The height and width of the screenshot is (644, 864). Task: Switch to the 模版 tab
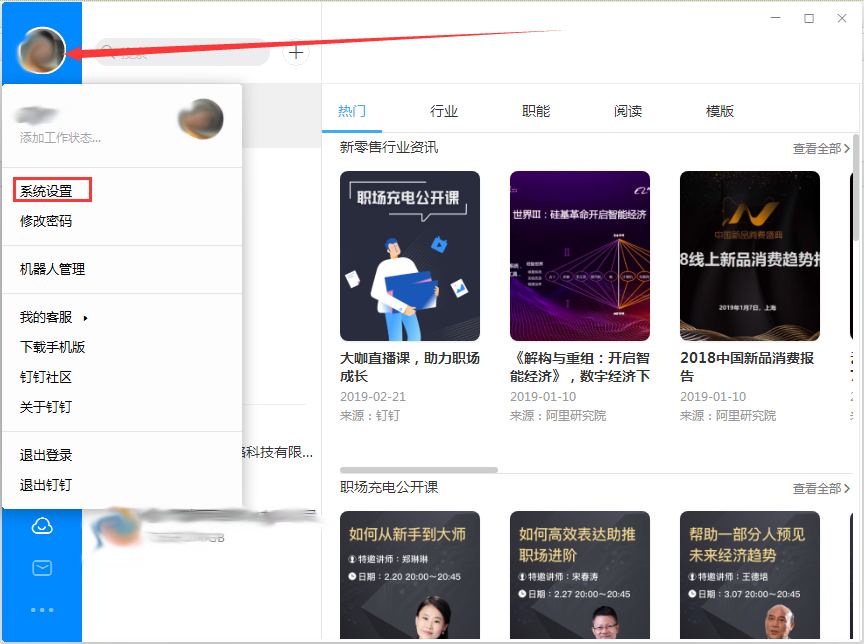click(x=720, y=111)
